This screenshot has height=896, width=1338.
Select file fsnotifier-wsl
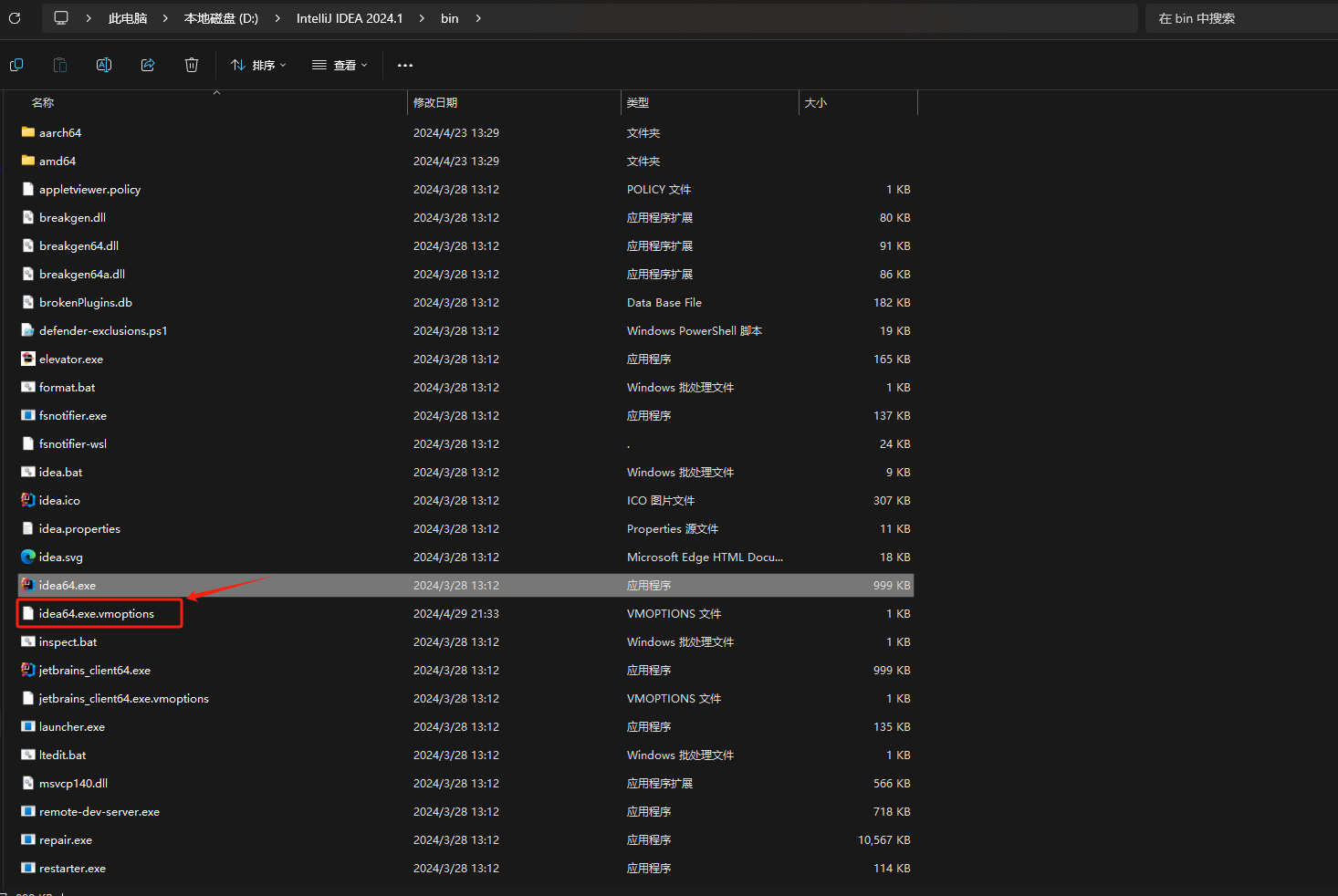point(73,443)
